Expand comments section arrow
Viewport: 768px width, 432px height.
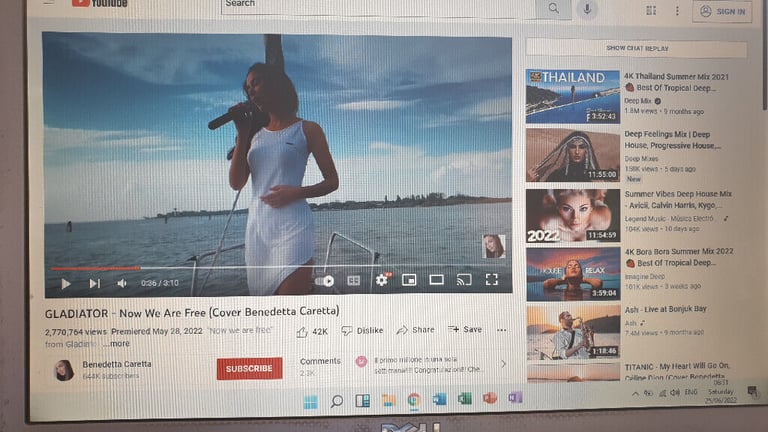click(x=504, y=364)
